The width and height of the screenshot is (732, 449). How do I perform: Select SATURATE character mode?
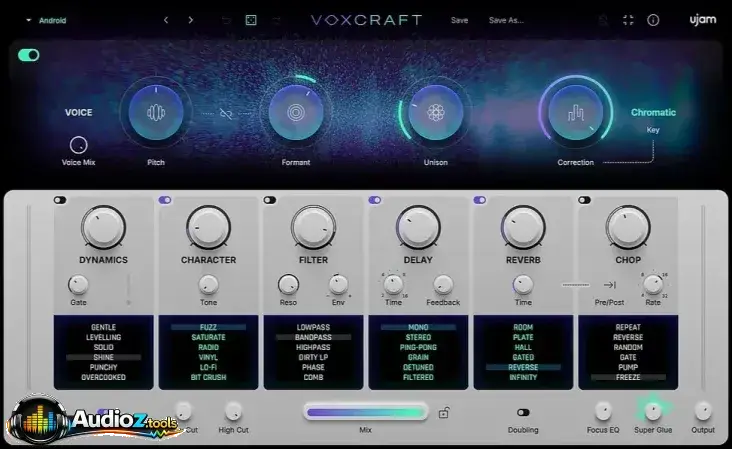click(208, 337)
